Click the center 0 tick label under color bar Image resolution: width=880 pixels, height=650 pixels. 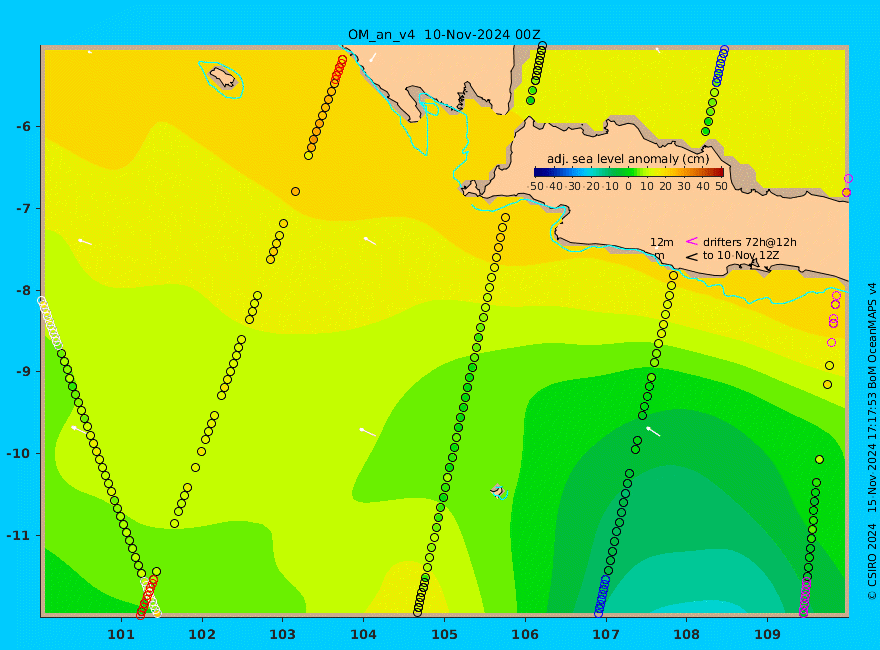pyautogui.click(x=629, y=186)
